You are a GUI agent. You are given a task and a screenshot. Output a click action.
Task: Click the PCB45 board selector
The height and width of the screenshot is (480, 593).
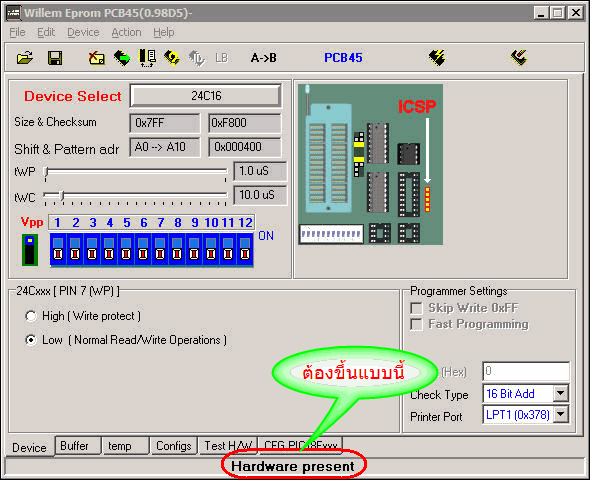[x=343, y=57]
